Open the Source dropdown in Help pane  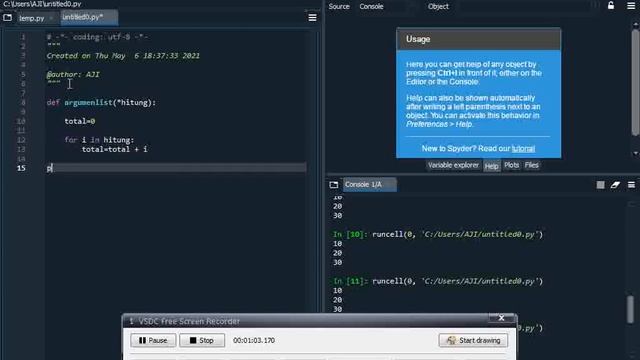(371, 6)
